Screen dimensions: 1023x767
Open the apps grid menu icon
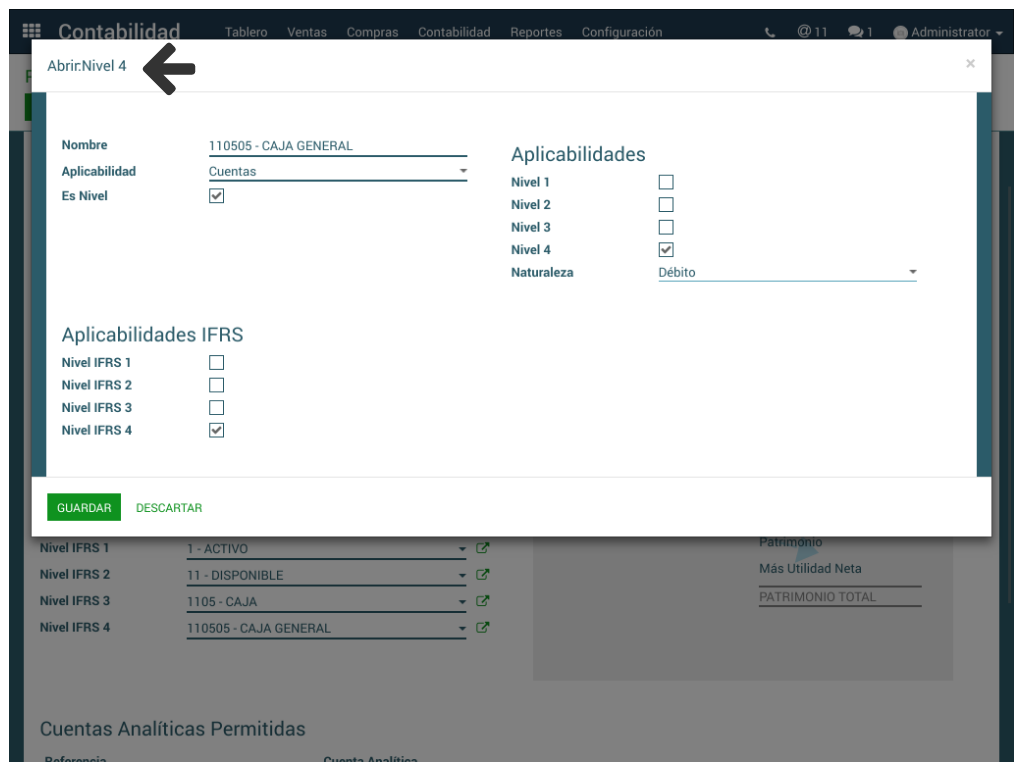pos(31,31)
